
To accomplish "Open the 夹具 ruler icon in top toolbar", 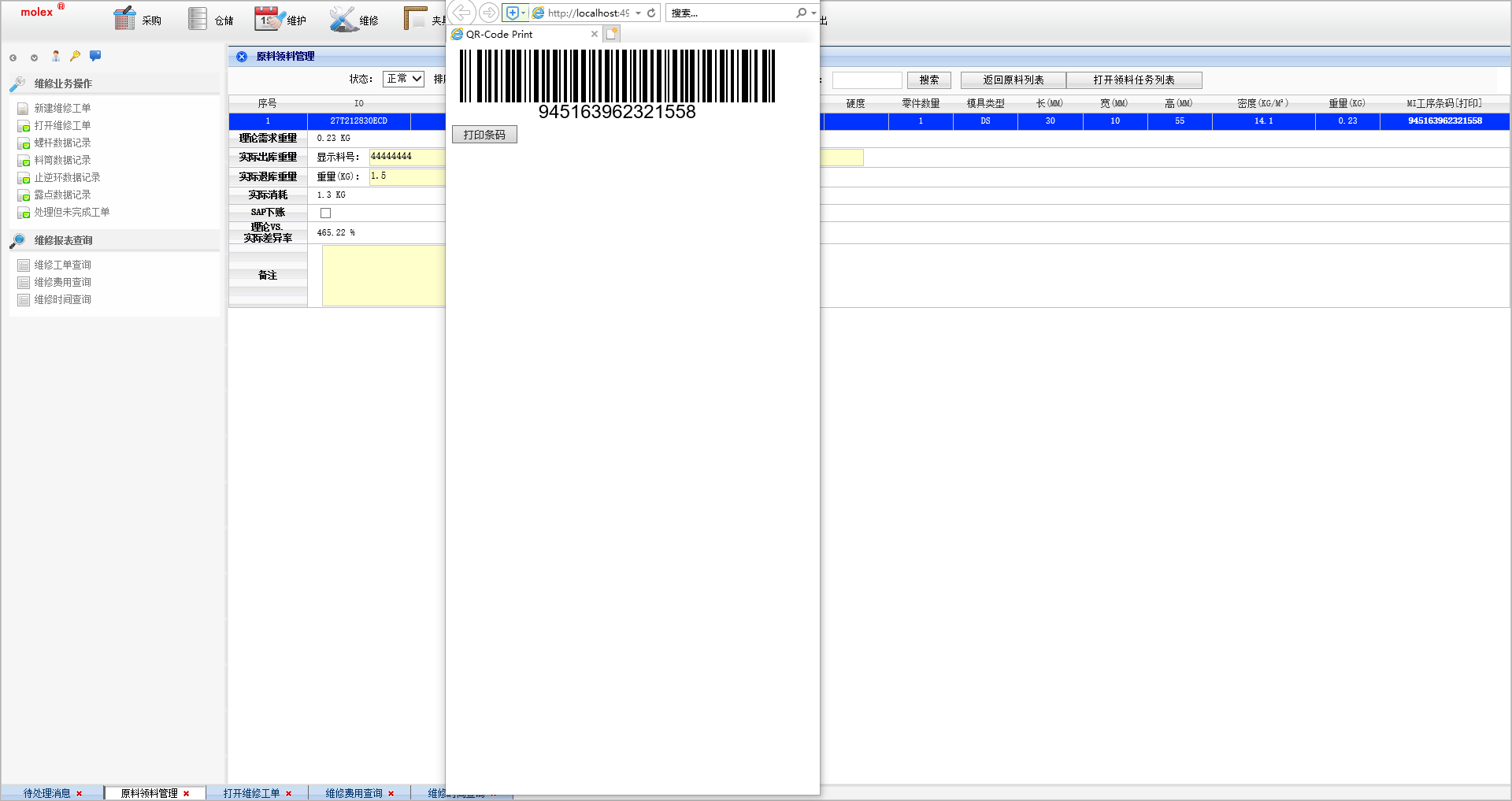I will pos(415,18).
